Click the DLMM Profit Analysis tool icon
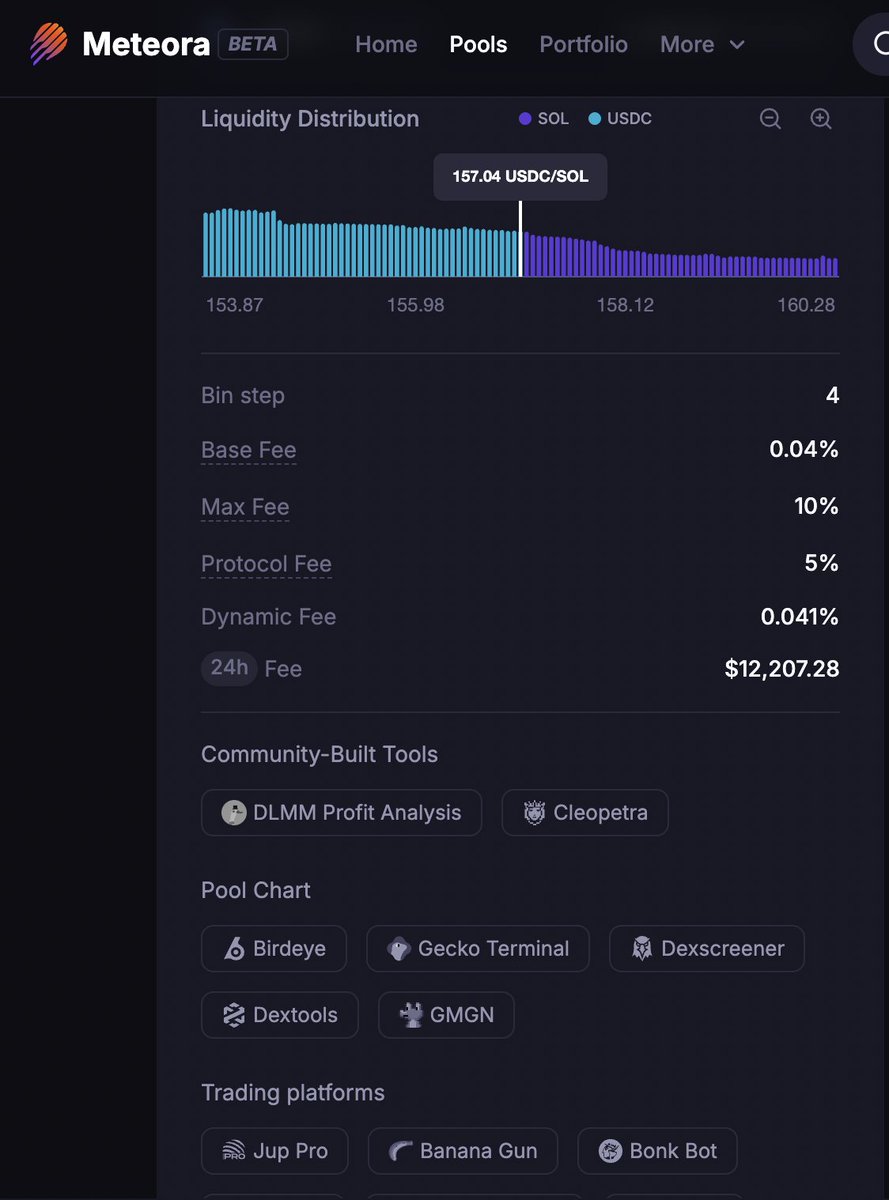 [x=234, y=813]
